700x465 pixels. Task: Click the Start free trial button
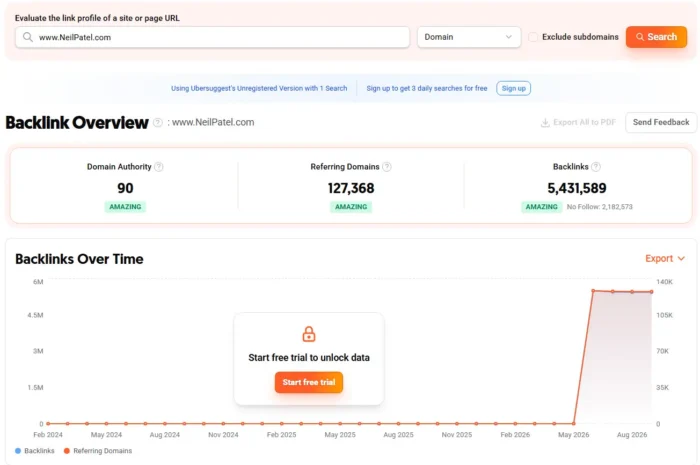pos(309,382)
